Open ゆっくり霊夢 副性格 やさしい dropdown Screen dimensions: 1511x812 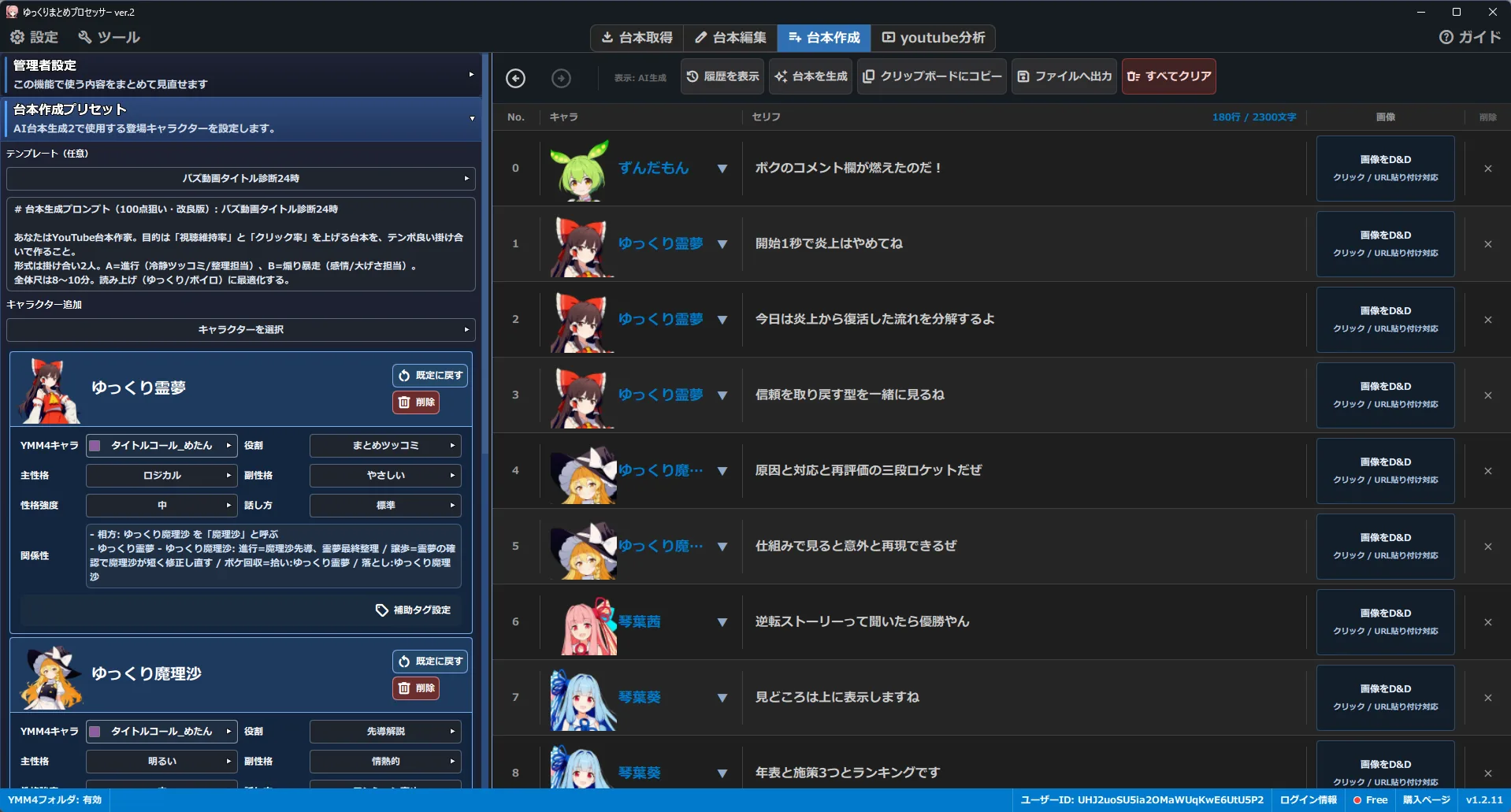(x=385, y=476)
